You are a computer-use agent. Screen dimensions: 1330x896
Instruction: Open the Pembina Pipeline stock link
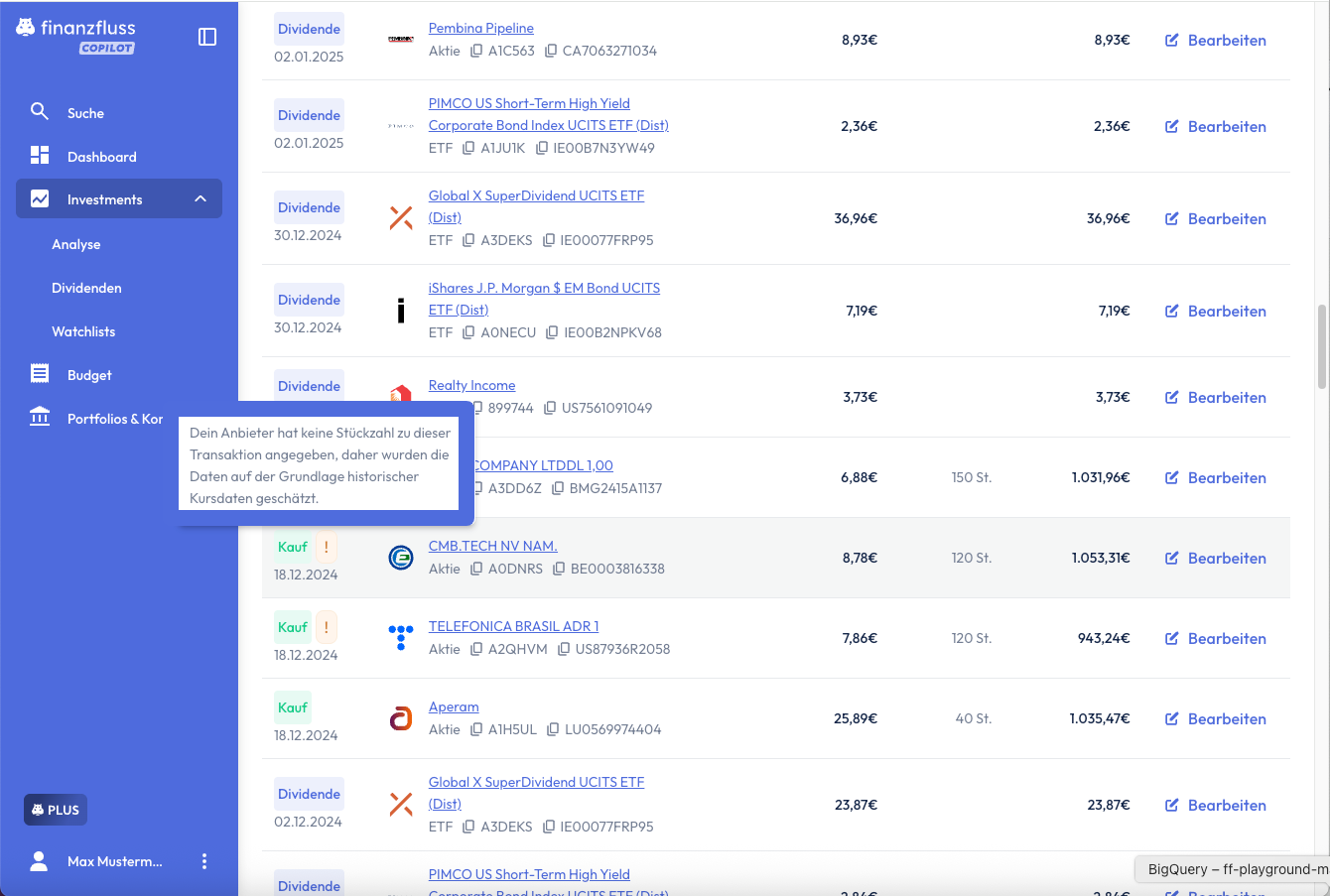[x=481, y=28]
